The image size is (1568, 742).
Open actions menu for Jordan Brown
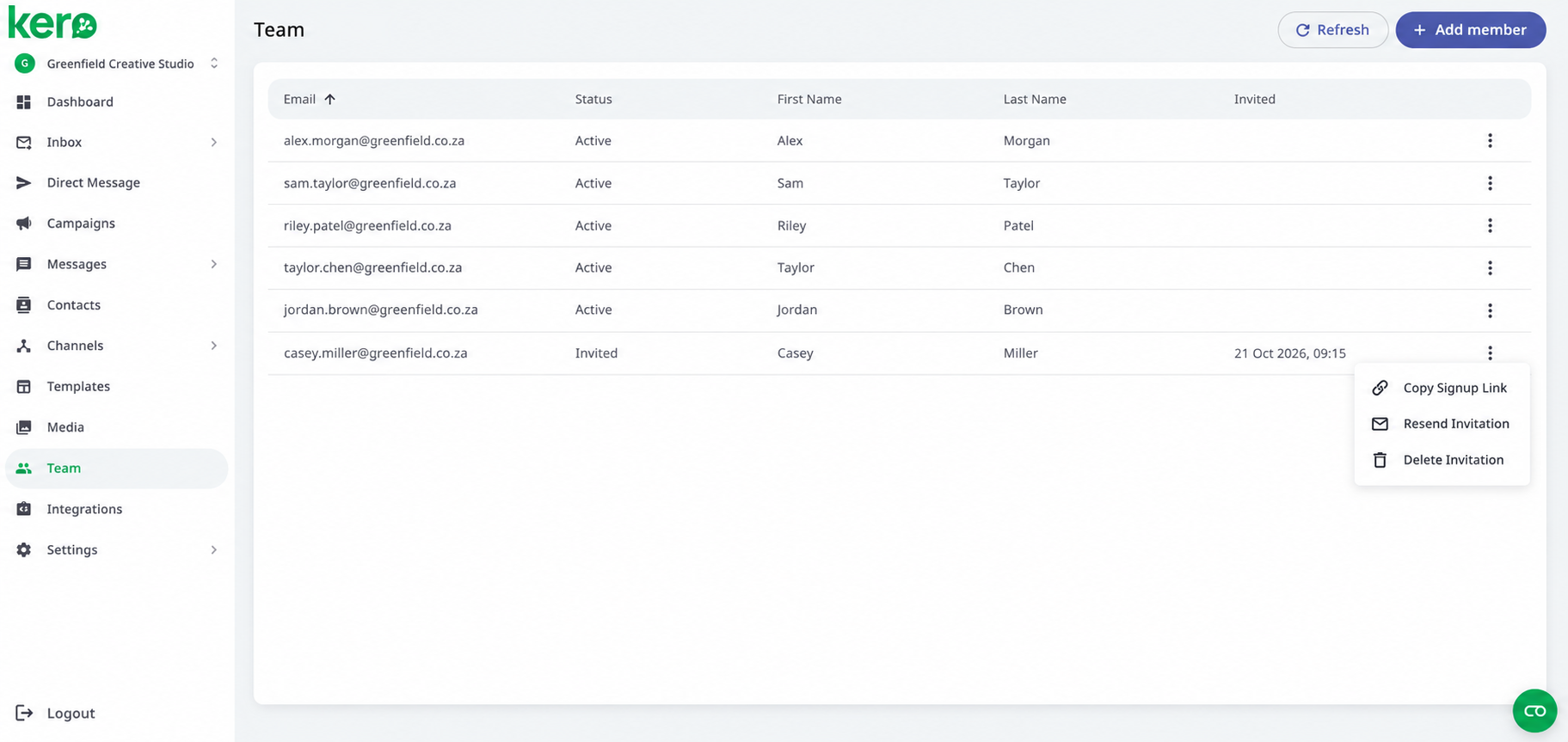pyautogui.click(x=1490, y=310)
